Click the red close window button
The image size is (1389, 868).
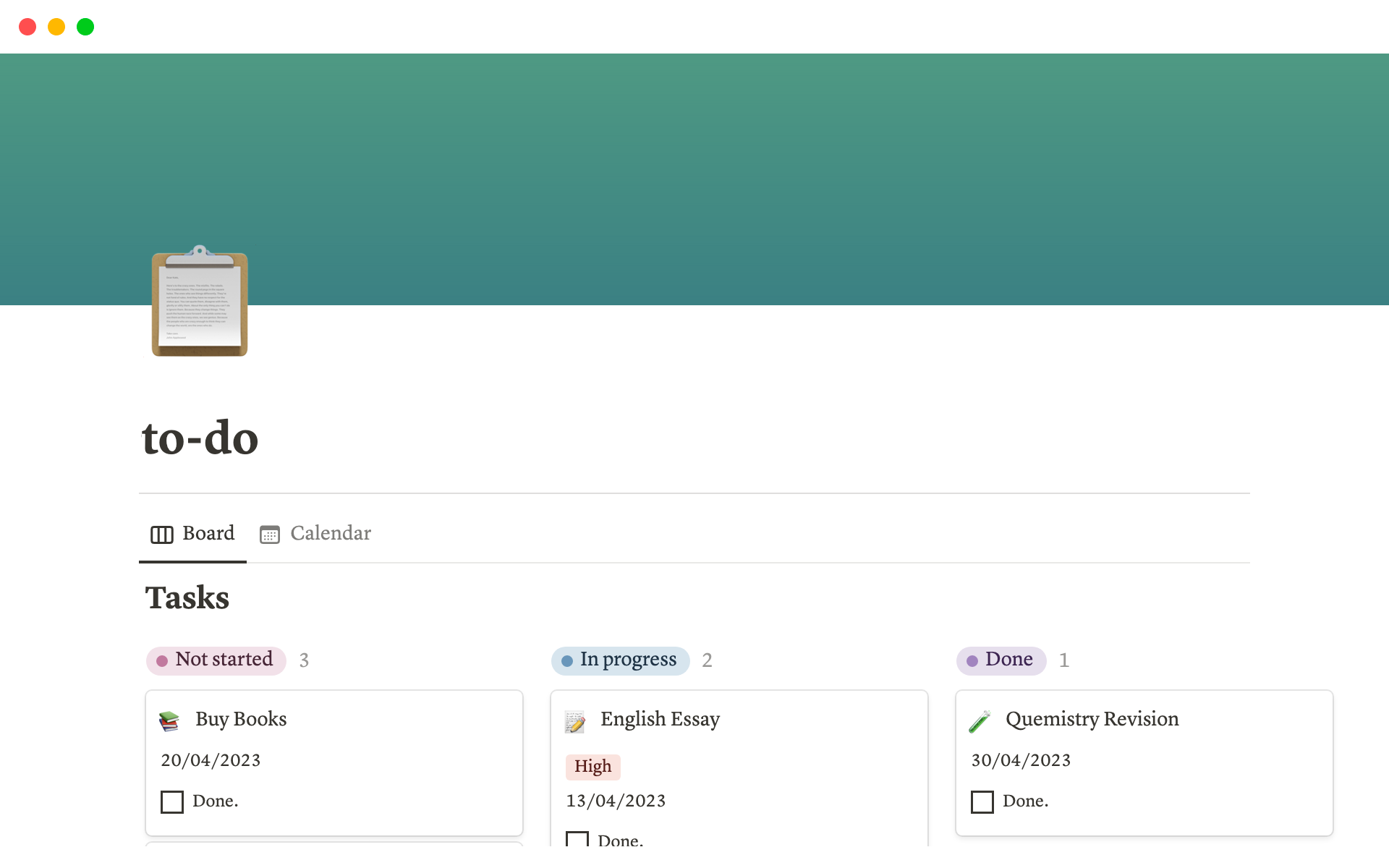coord(27,27)
